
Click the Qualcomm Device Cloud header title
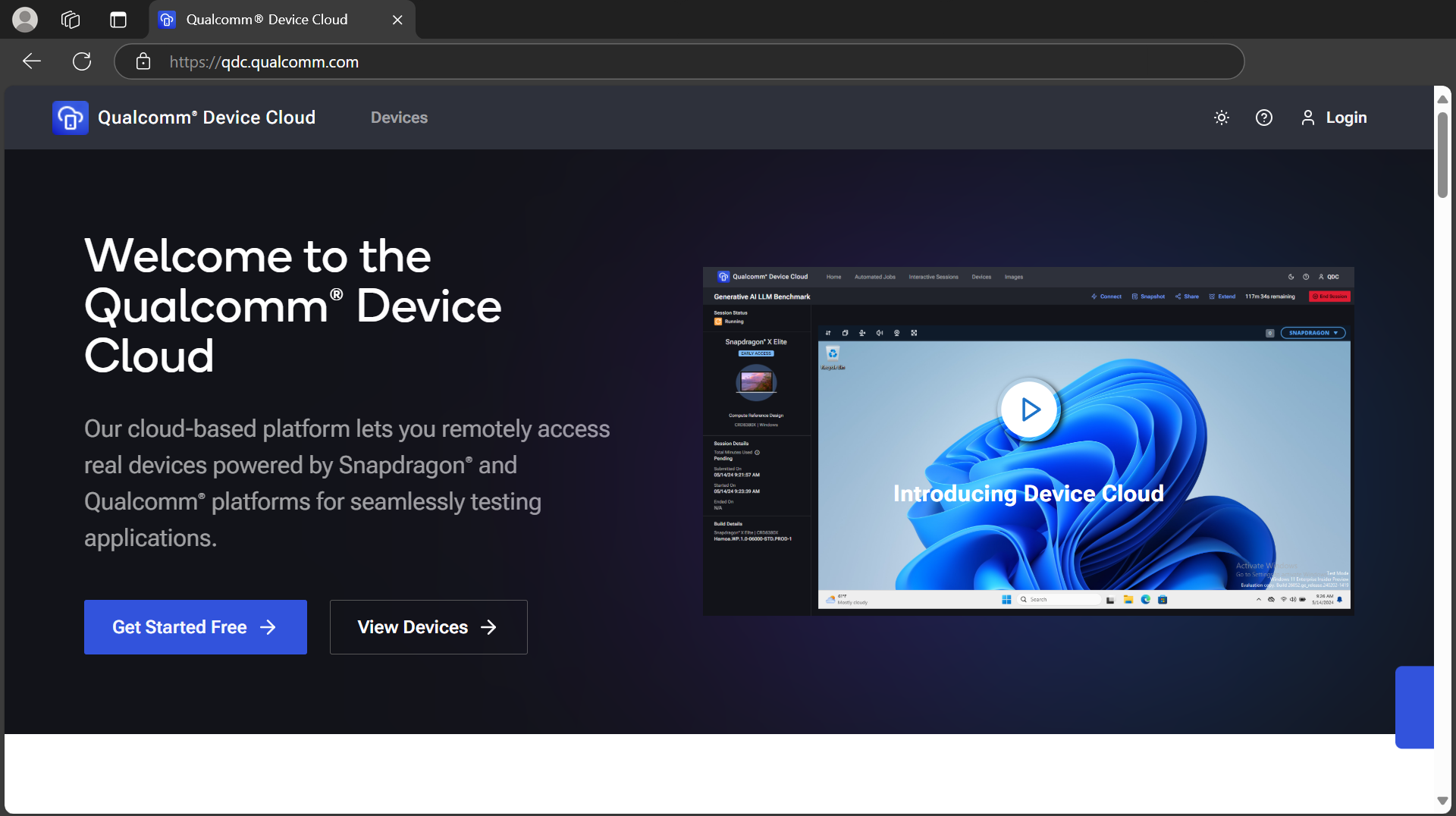pos(206,118)
